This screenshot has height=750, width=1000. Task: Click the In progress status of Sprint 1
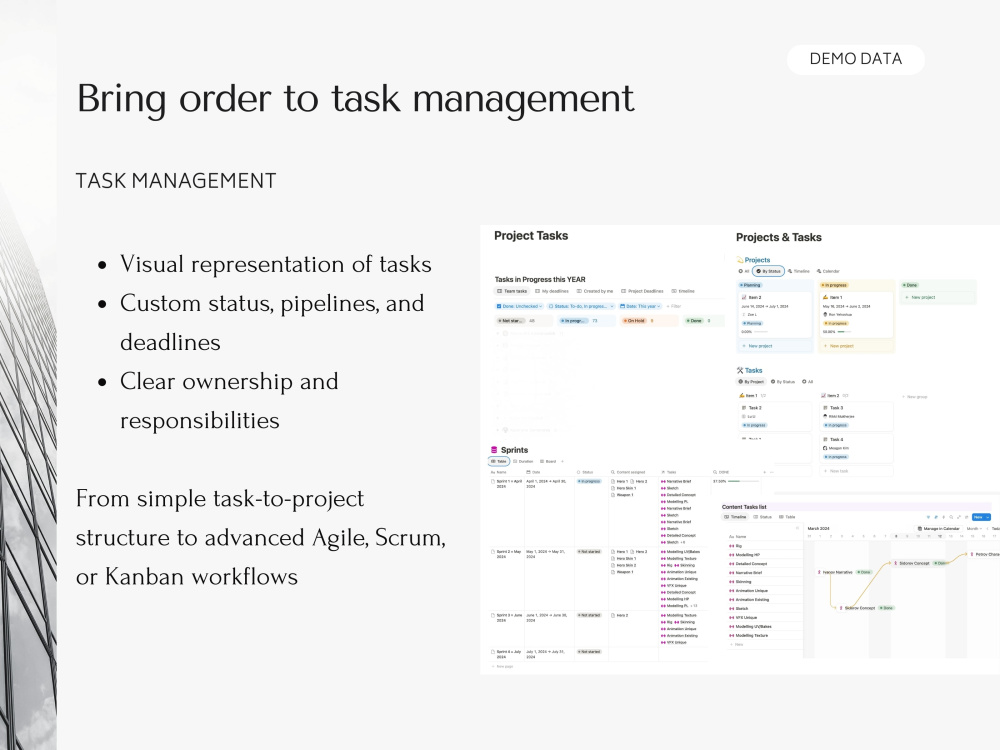[589, 482]
